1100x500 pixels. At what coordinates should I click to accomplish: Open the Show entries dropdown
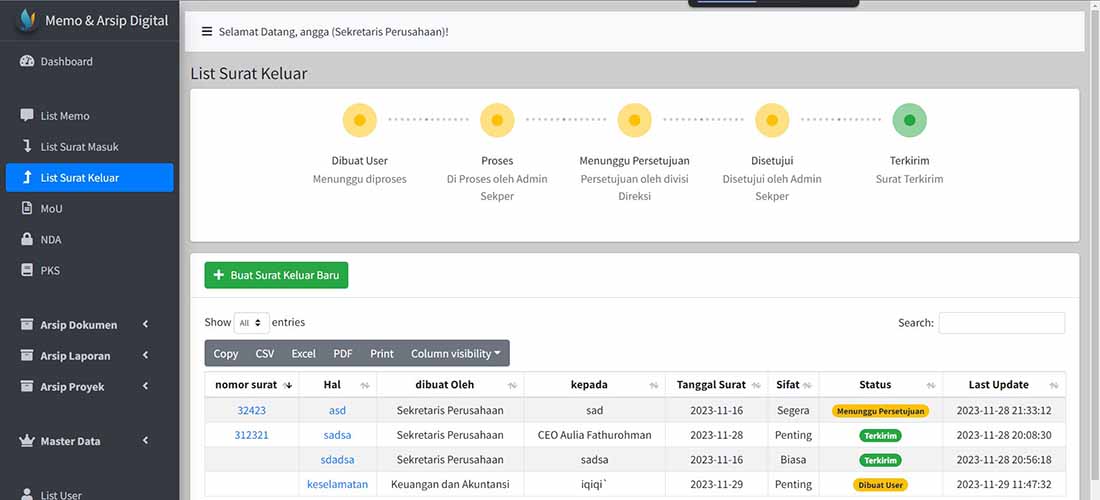[251, 323]
